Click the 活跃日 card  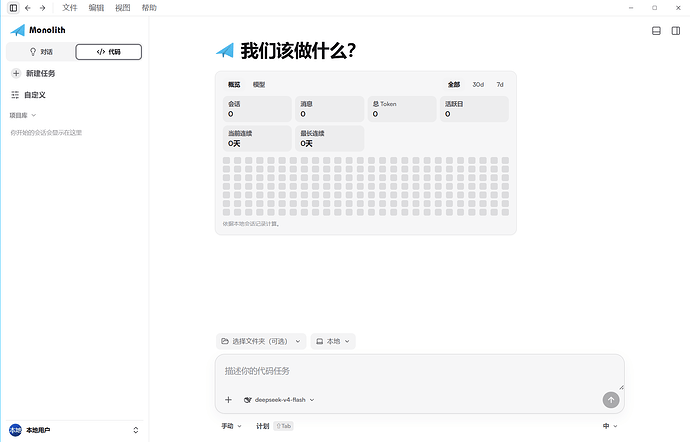474,109
